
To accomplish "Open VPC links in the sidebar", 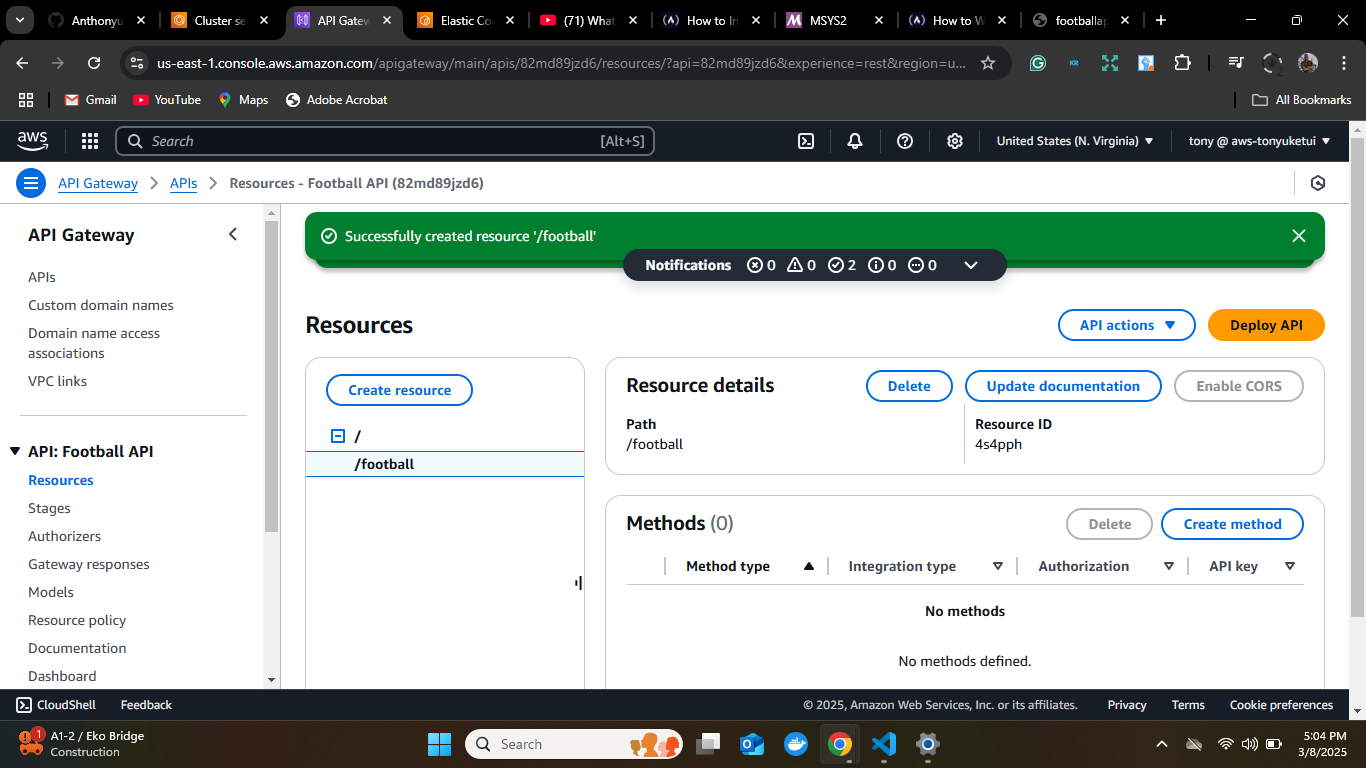I will [x=57, y=381].
